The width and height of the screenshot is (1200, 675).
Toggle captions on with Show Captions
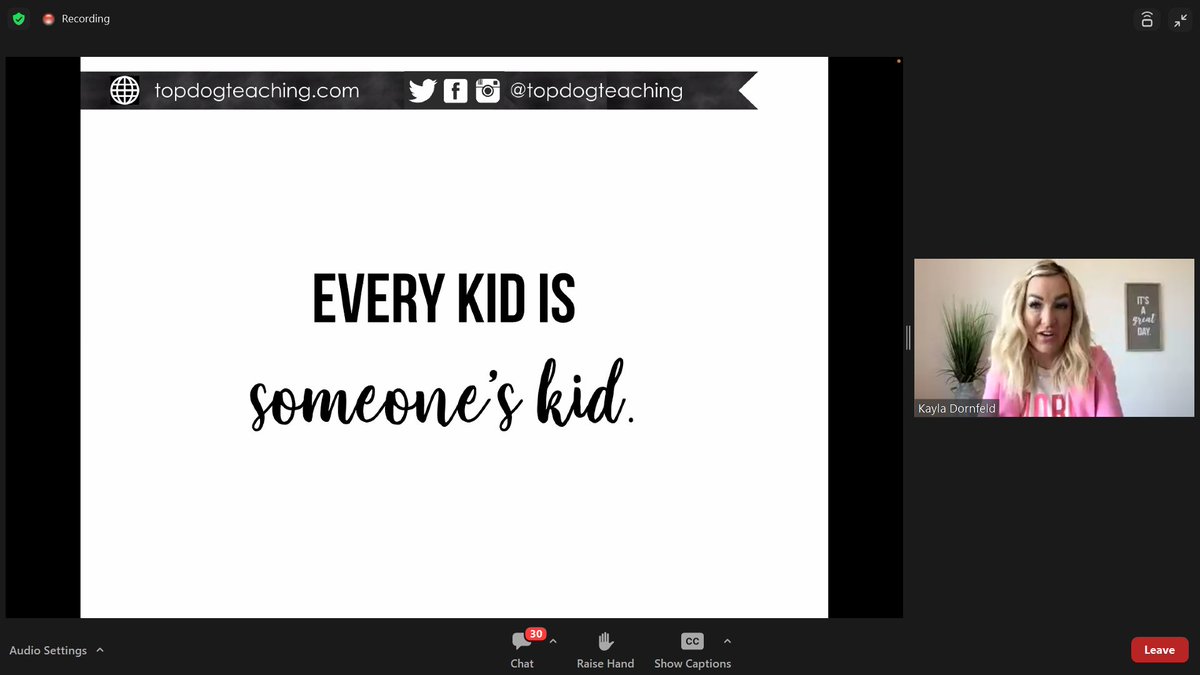pos(692,650)
